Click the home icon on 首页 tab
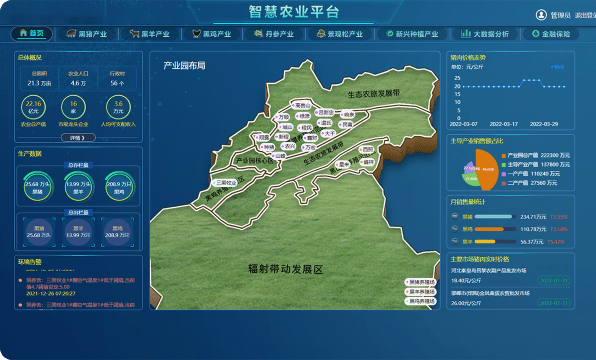This screenshot has height=360, width=596. pos(24,33)
